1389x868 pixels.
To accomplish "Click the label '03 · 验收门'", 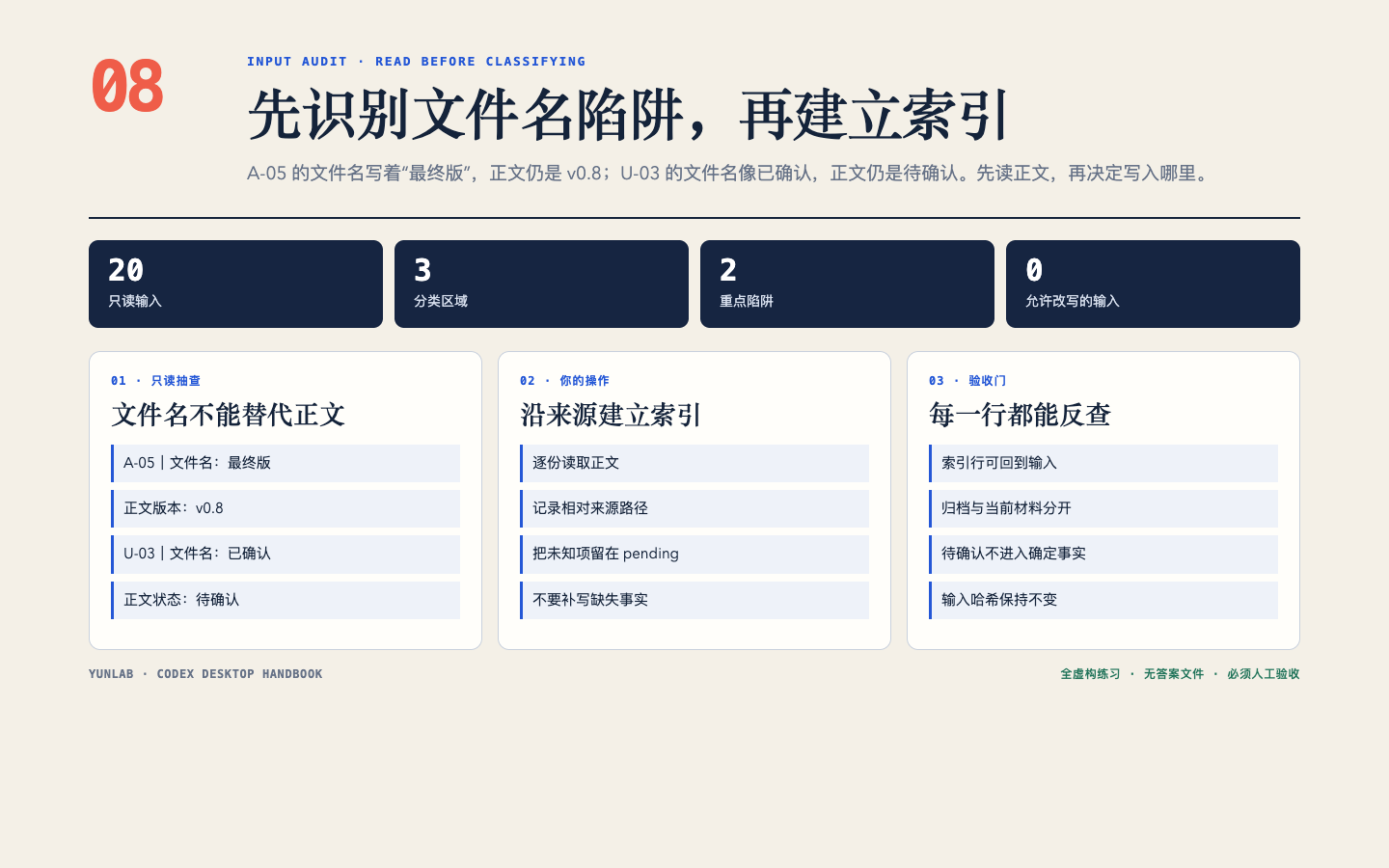I will click(x=967, y=381).
